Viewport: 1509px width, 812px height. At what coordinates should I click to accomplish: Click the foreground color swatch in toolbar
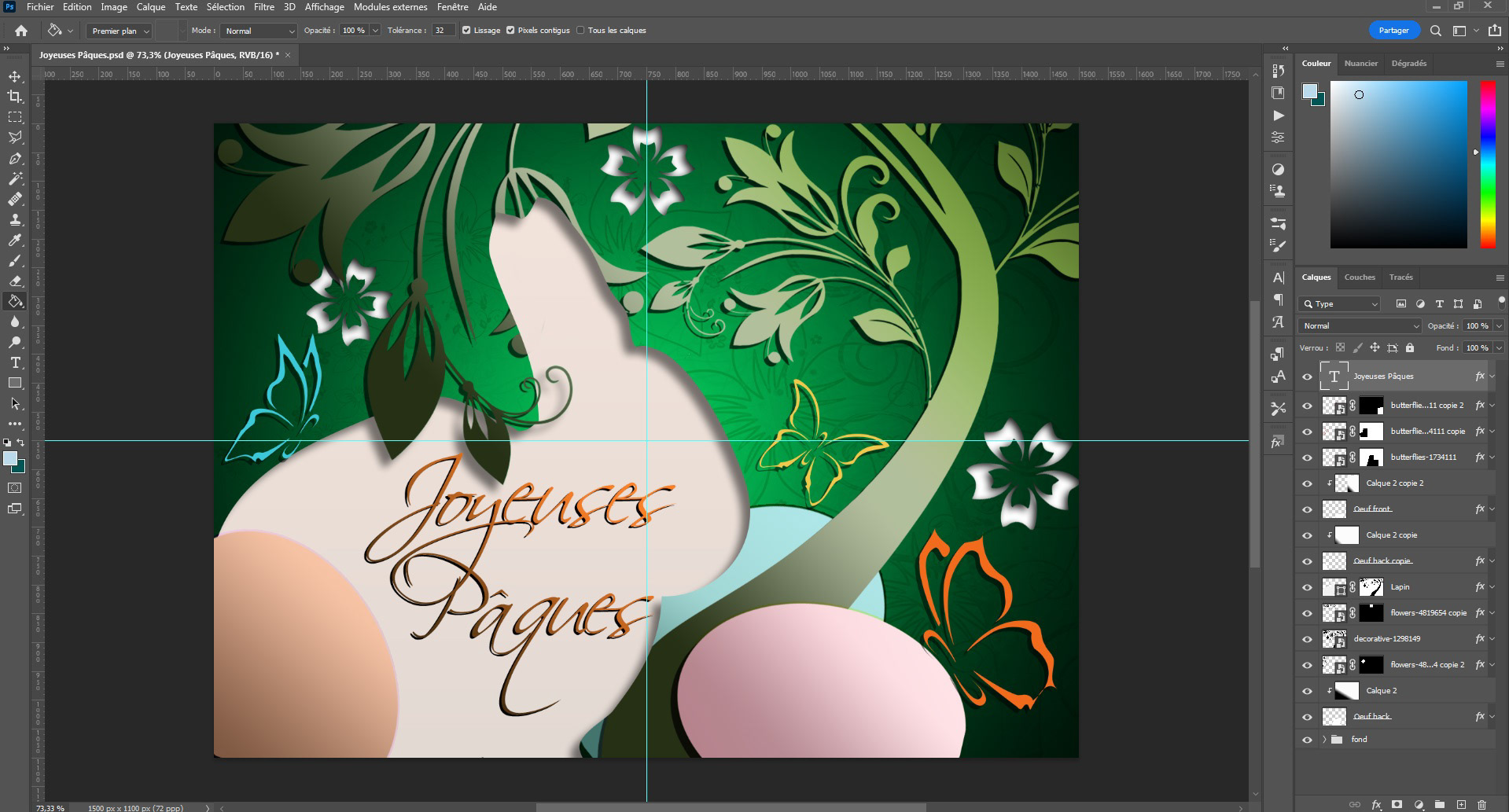point(10,459)
